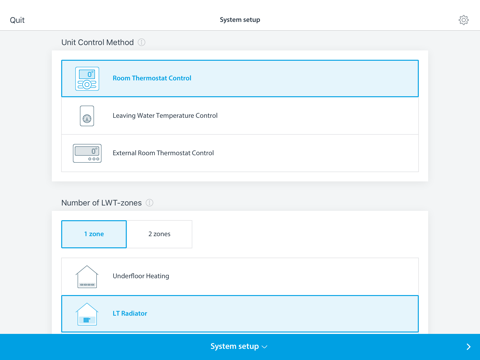Click the Number of LWT-zones info icon
This screenshot has height=360, width=480.
pos(150,203)
